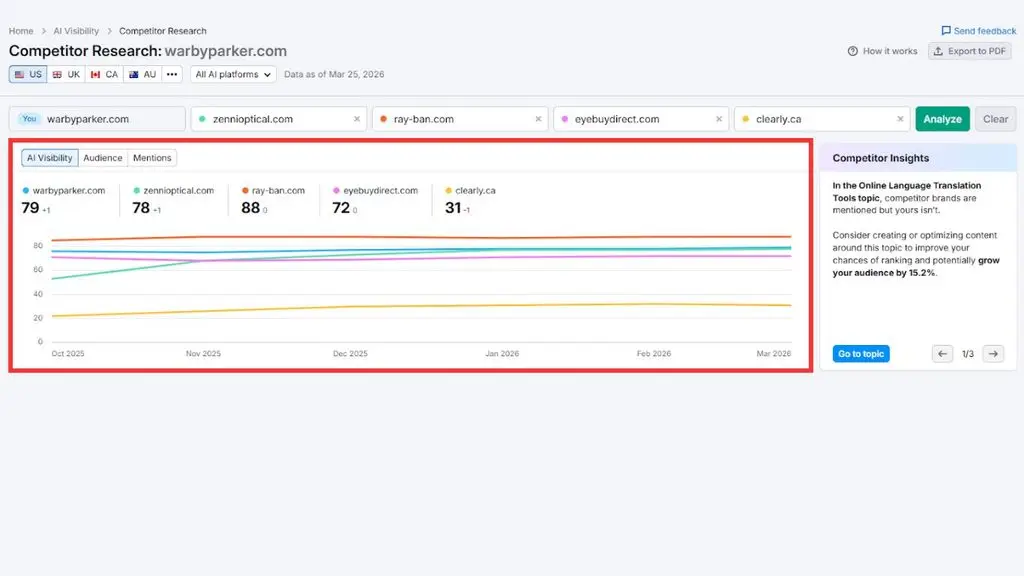This screenshot has width=1024, height=576.
Task: Open How it works help
Action: click(882, 51)
